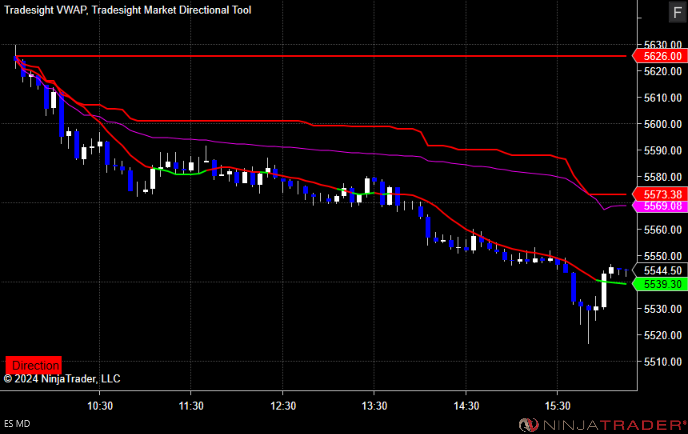The height and width of the screenshot is (434, 688).
Task: Click the ES MD instrument label
Action: point(17,424)
